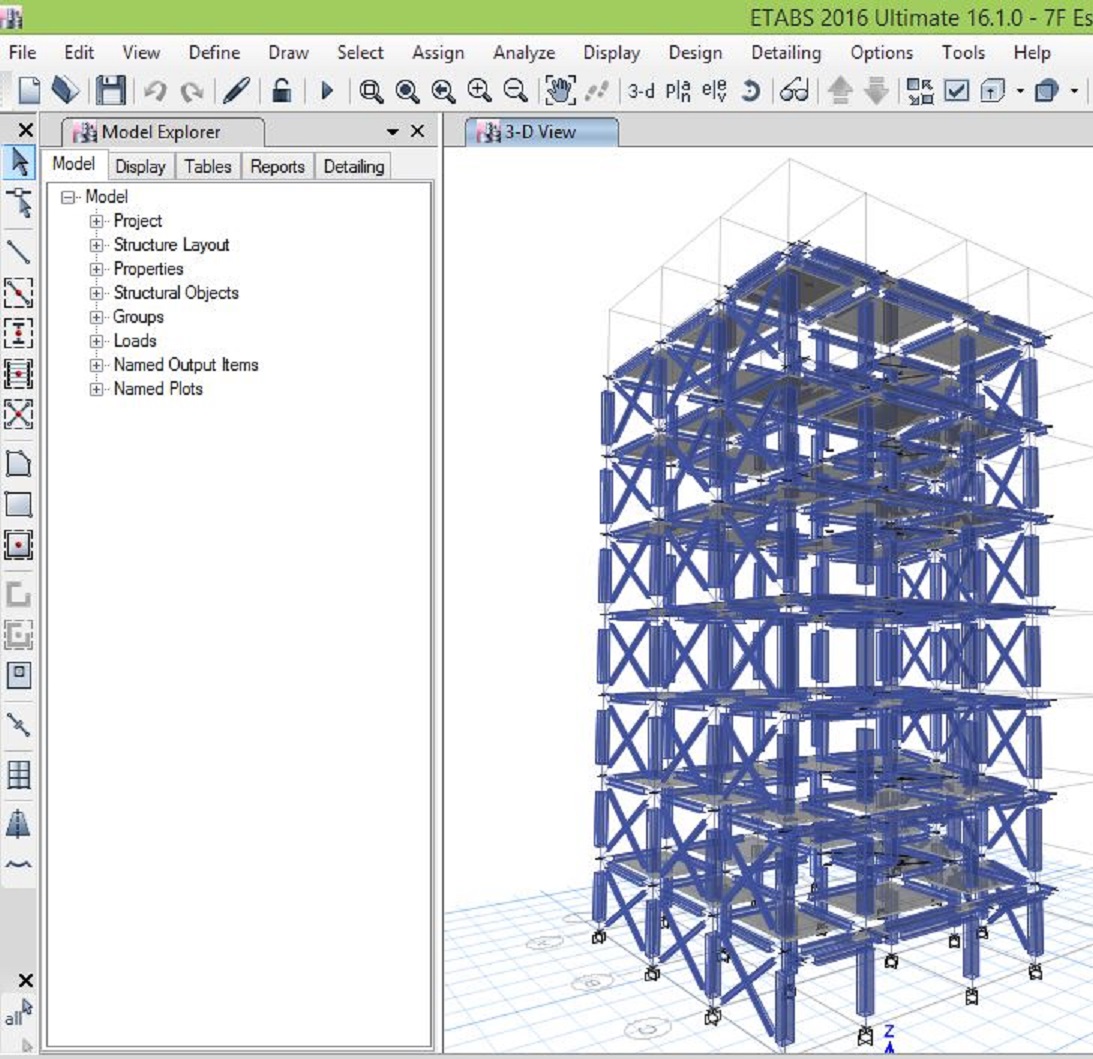The width and height of the screenshot is (1093, 1059).
Task: Toggle the model lock padlock icon
Action: 282,91
